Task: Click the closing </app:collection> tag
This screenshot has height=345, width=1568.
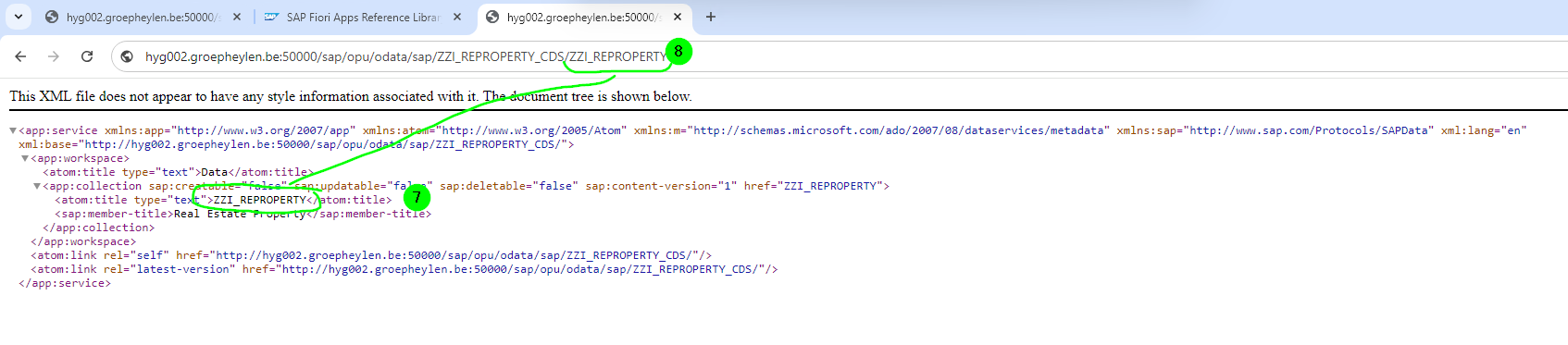Action: click(x=98, y=228)
